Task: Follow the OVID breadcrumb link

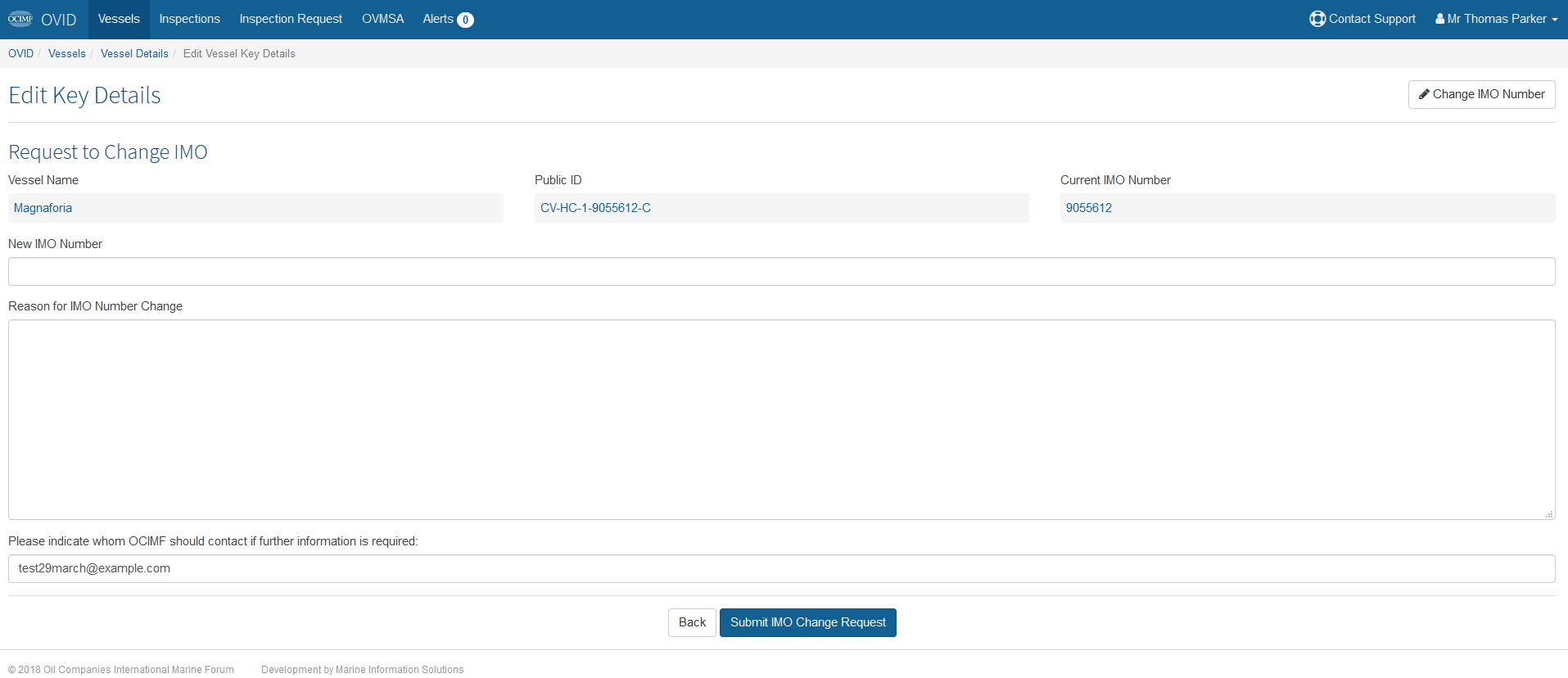Action: pyautogui.click(x=20, y=53)
